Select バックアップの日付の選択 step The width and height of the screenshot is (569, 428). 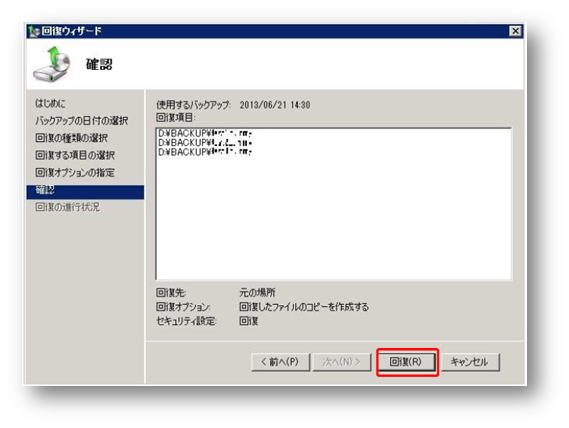point(82,121)
